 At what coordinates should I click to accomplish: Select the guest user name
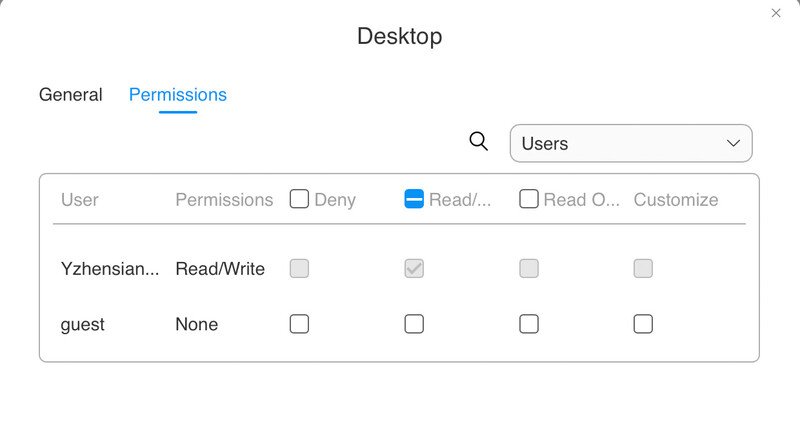pos(82,325)
